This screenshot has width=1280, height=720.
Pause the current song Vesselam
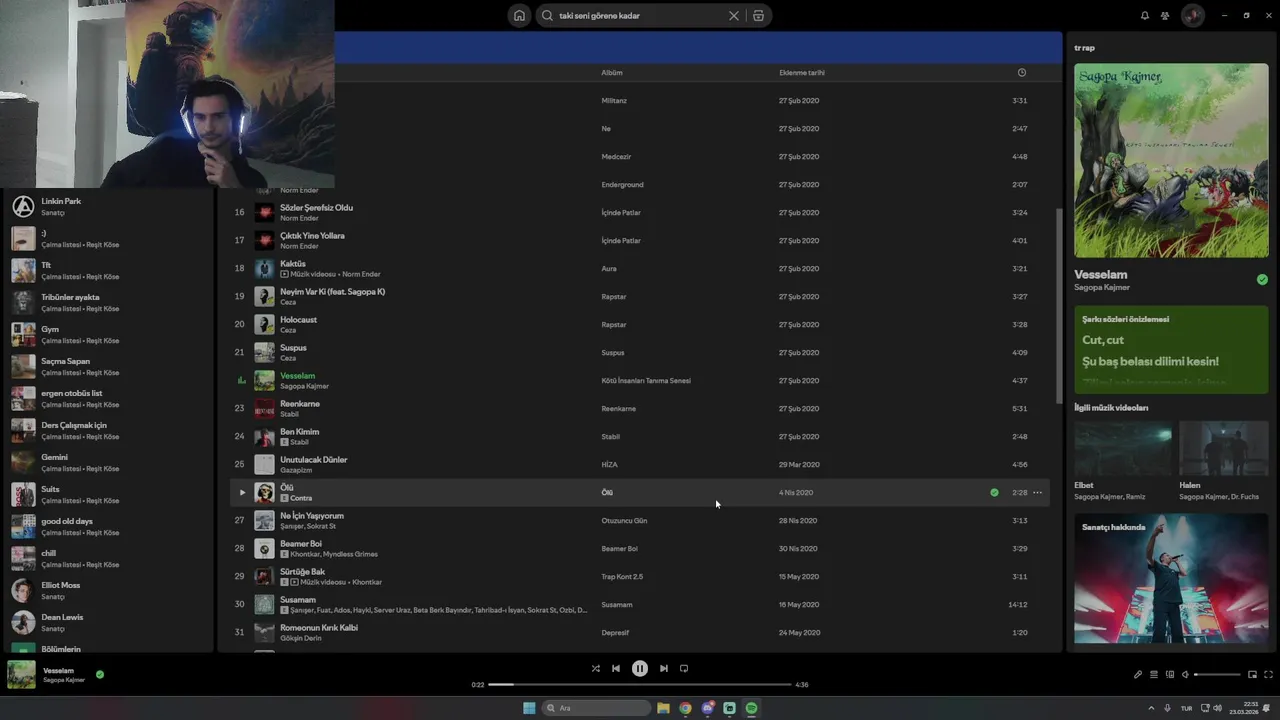640,669
